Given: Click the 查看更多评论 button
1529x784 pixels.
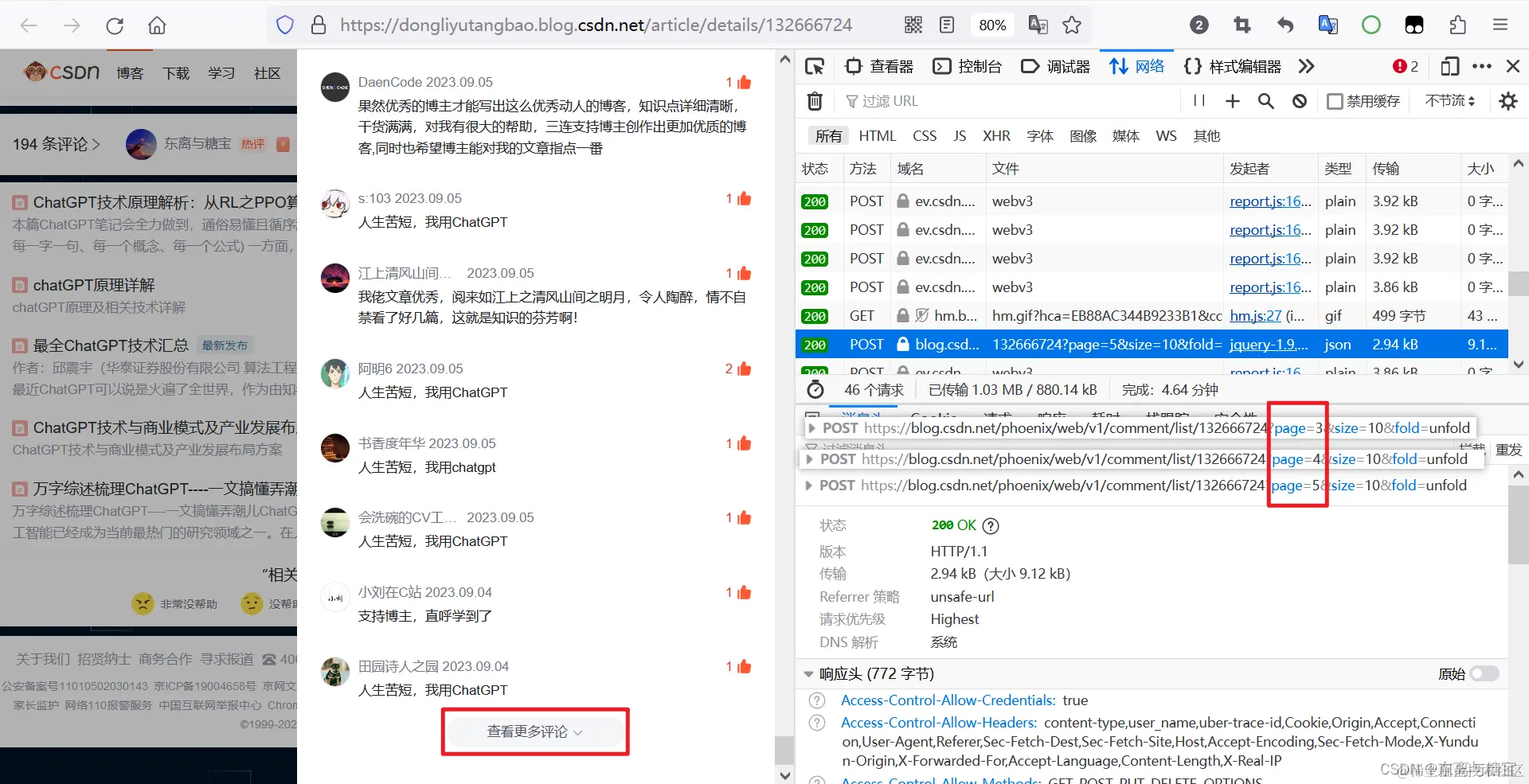Looking at the screenshot, I should [534, 731].
